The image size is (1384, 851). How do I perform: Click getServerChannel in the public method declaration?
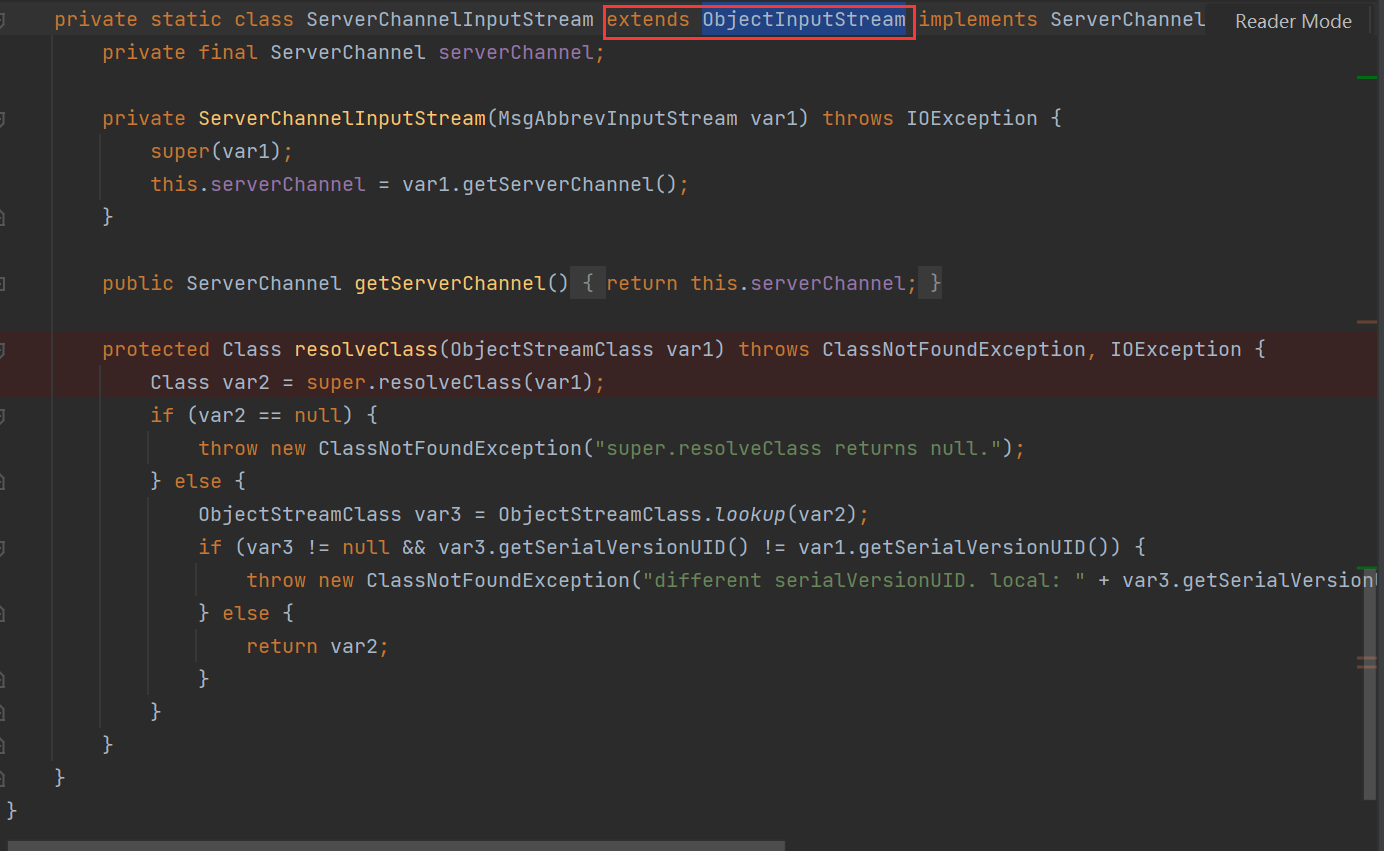451,284
